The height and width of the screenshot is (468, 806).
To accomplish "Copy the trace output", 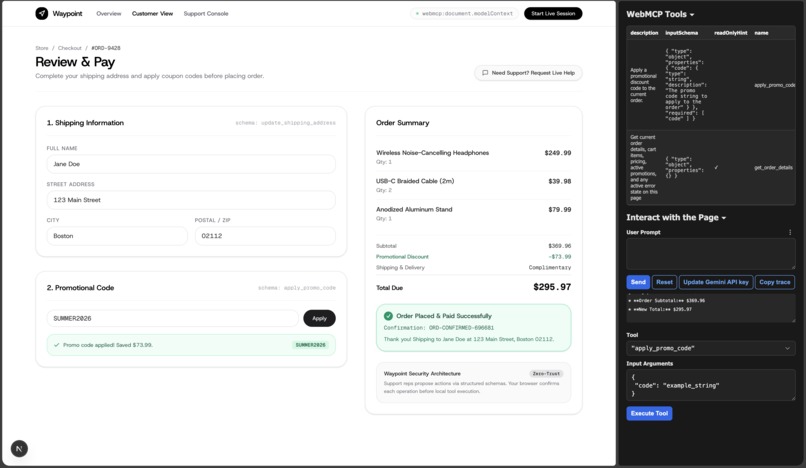I will (775, 282).
